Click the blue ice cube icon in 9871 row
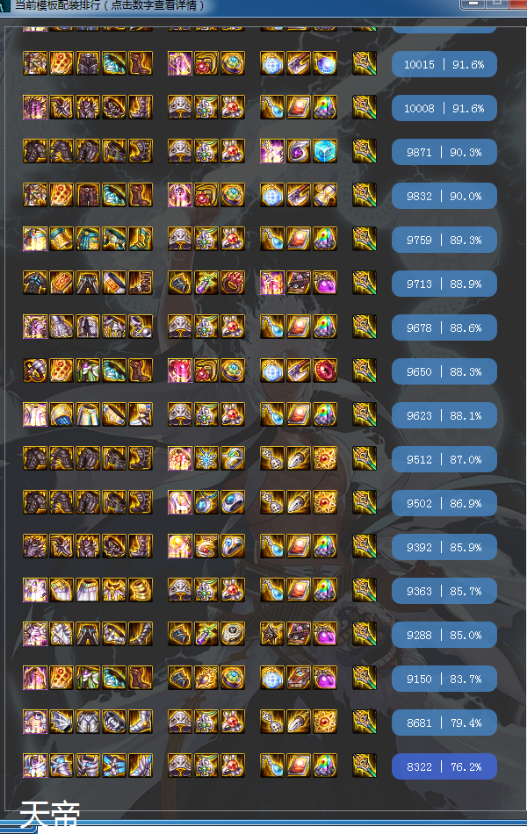 click(x=325, y=152)
